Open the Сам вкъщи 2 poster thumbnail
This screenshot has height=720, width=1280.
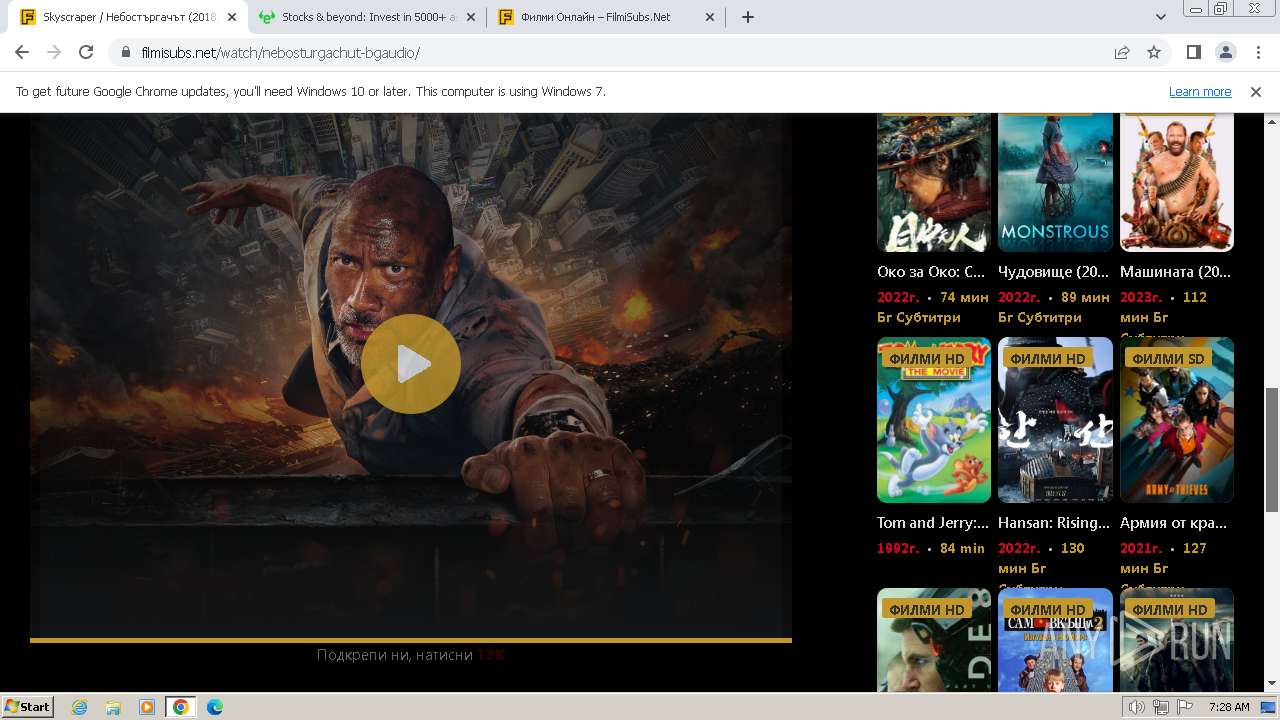[1055, 640]
